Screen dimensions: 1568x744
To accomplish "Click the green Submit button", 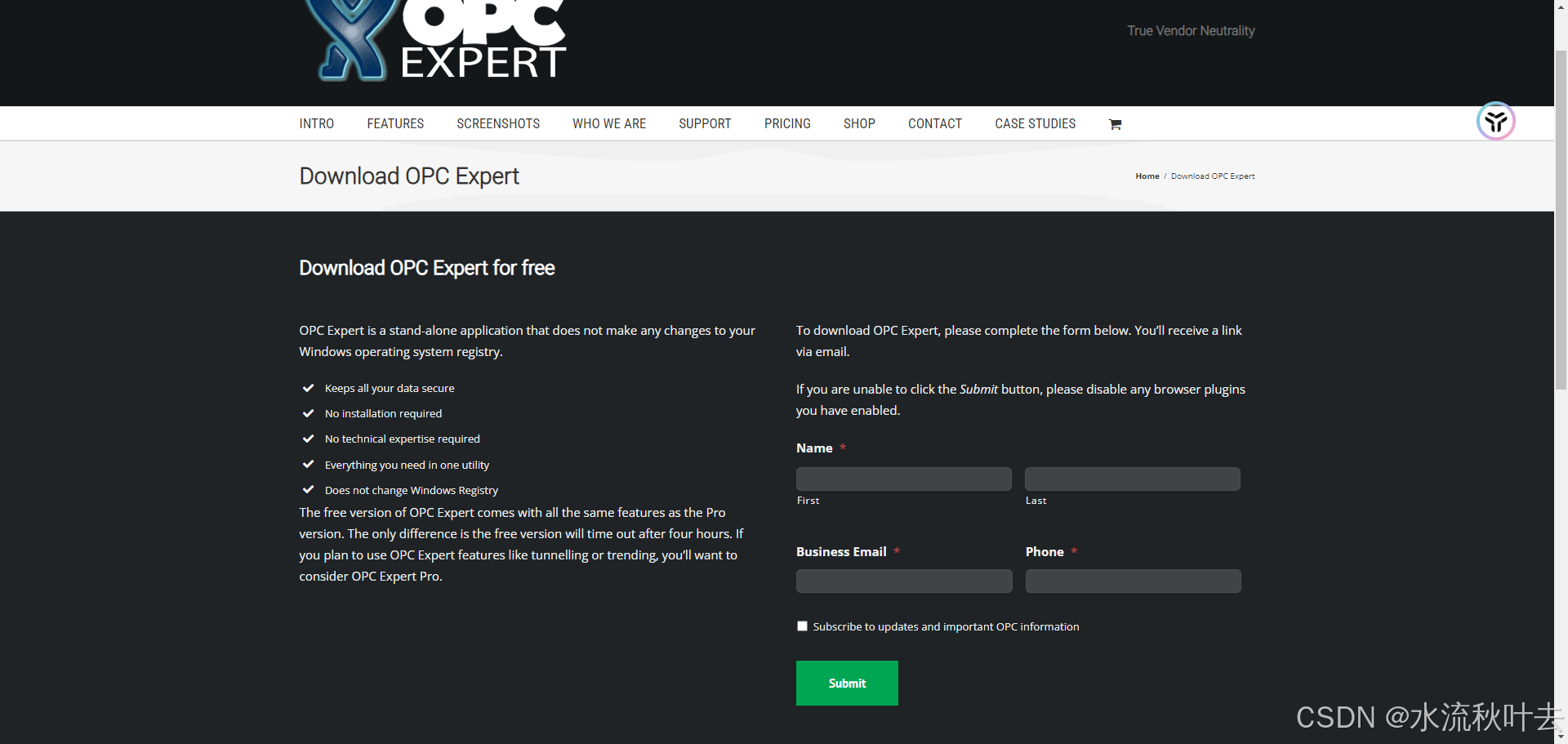I will coord(847,683).
